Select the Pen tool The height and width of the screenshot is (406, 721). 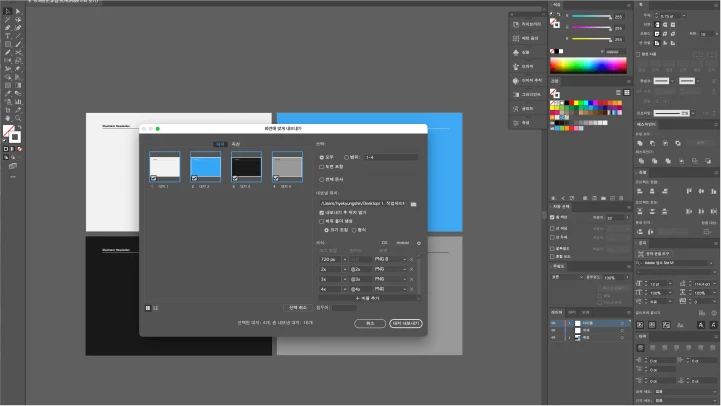coord(8,28)
